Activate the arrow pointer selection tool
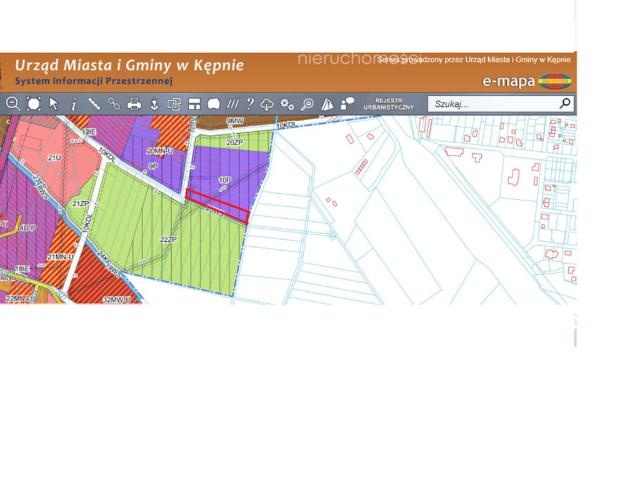Image resolution: width=640 pixels, height=480 pixels. (54, 104)
